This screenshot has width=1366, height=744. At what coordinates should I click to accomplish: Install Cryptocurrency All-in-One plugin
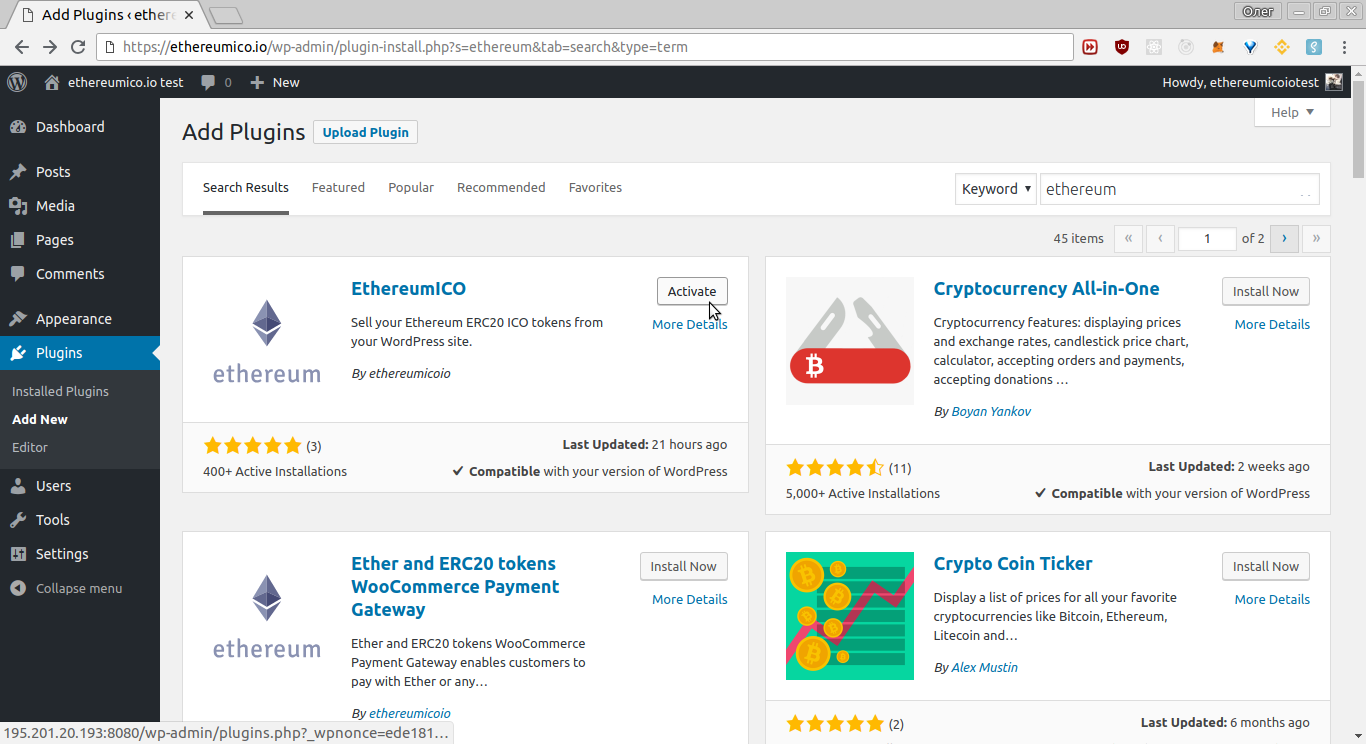[1266, 291]
